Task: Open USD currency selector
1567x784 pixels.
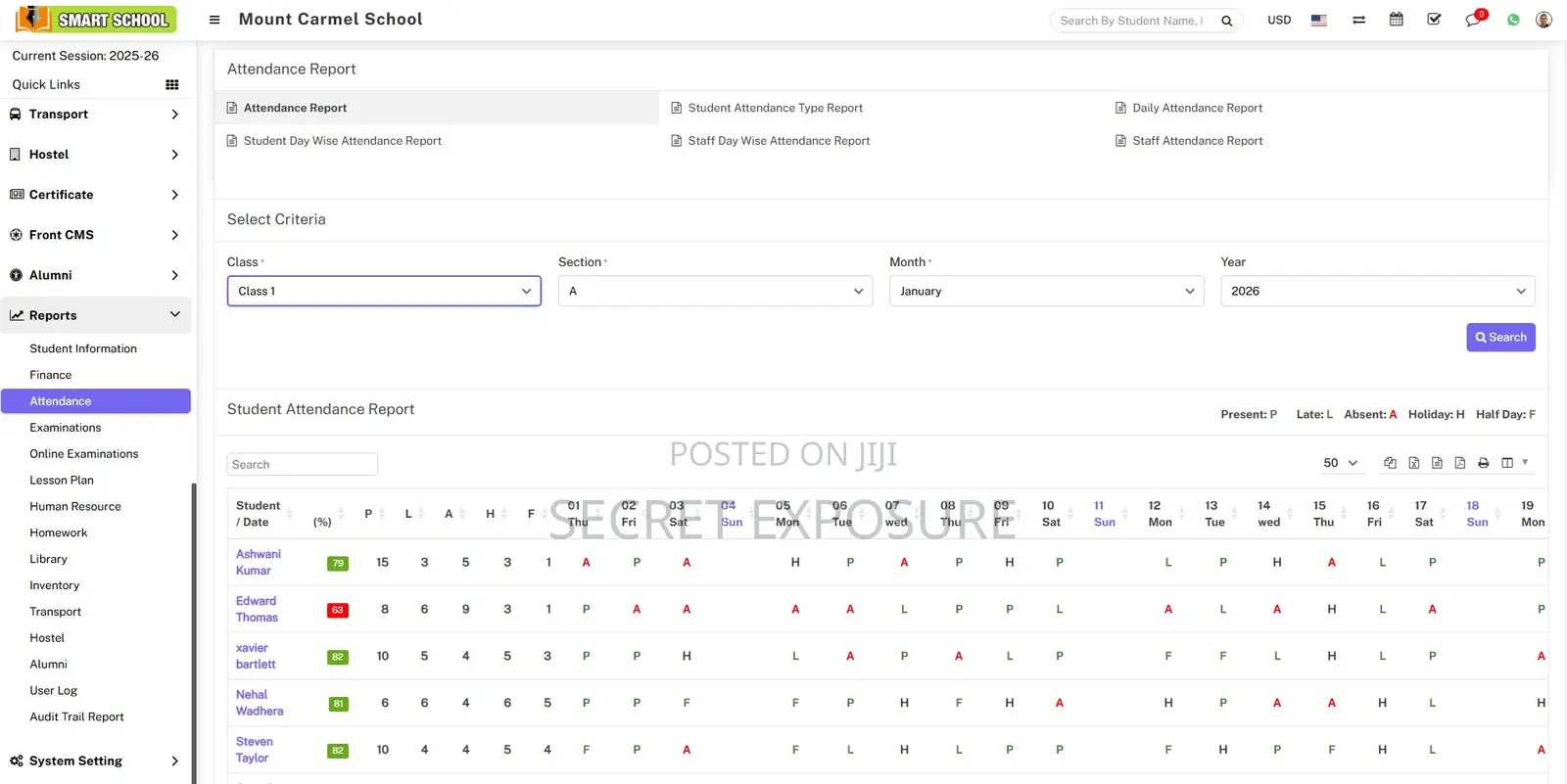Action: tap(1279, 20)
